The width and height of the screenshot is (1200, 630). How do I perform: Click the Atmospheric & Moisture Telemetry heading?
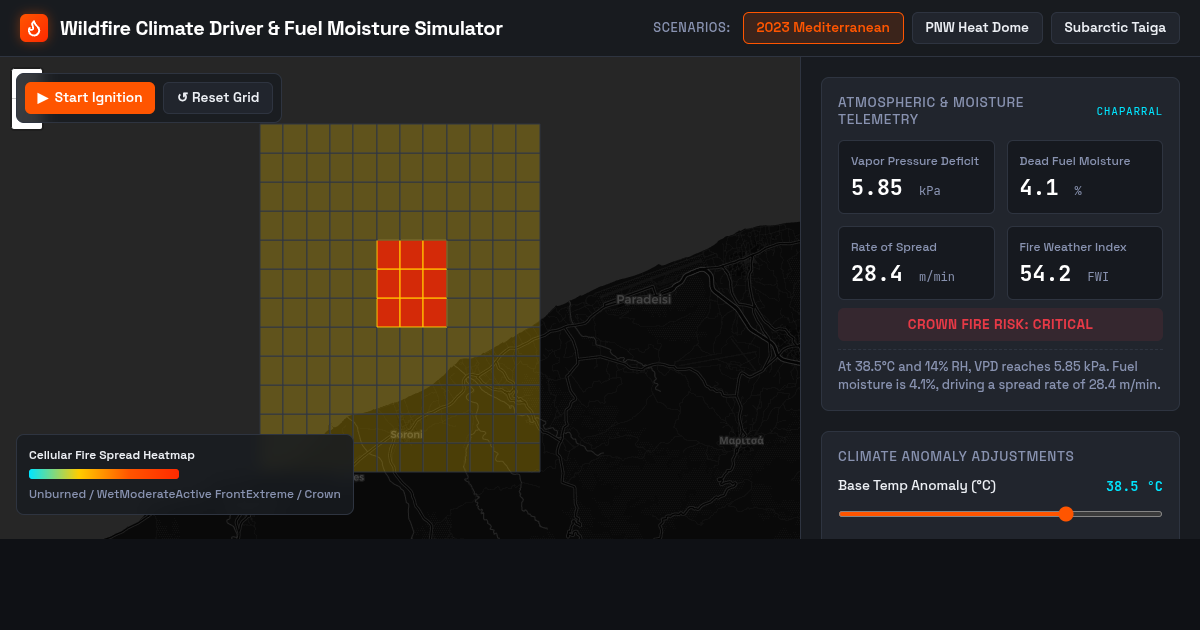pyautogui.click(x=931, y=110)
